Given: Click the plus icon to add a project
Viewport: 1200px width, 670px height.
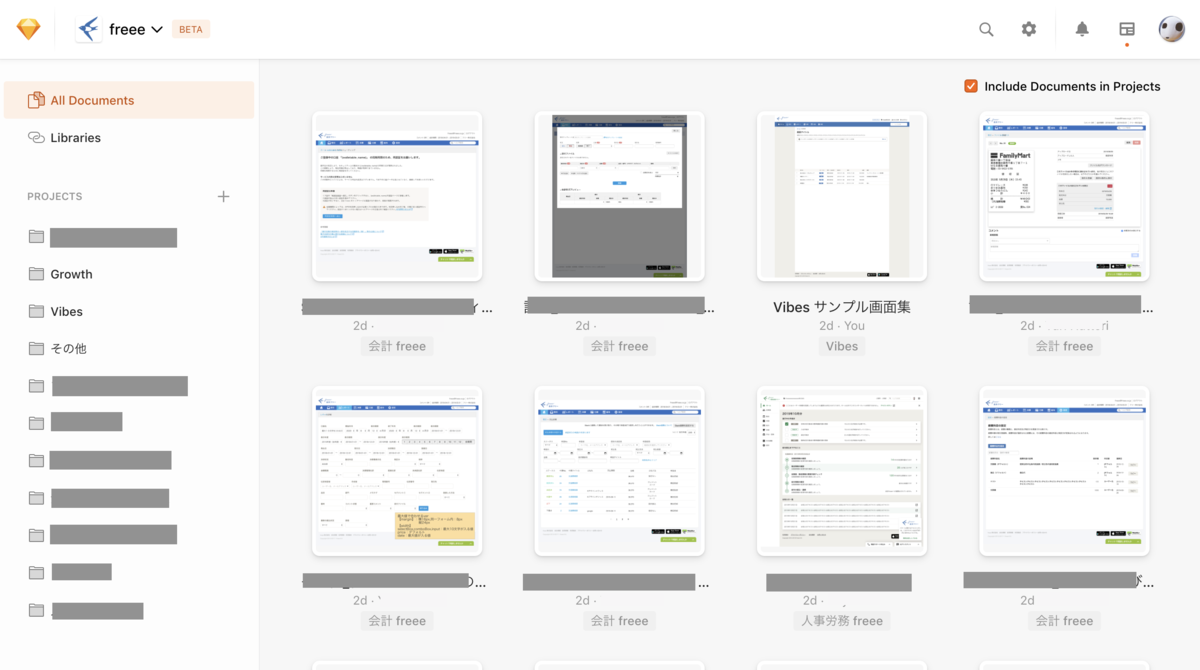Looking at the screenshot, I should pos(224,196).
